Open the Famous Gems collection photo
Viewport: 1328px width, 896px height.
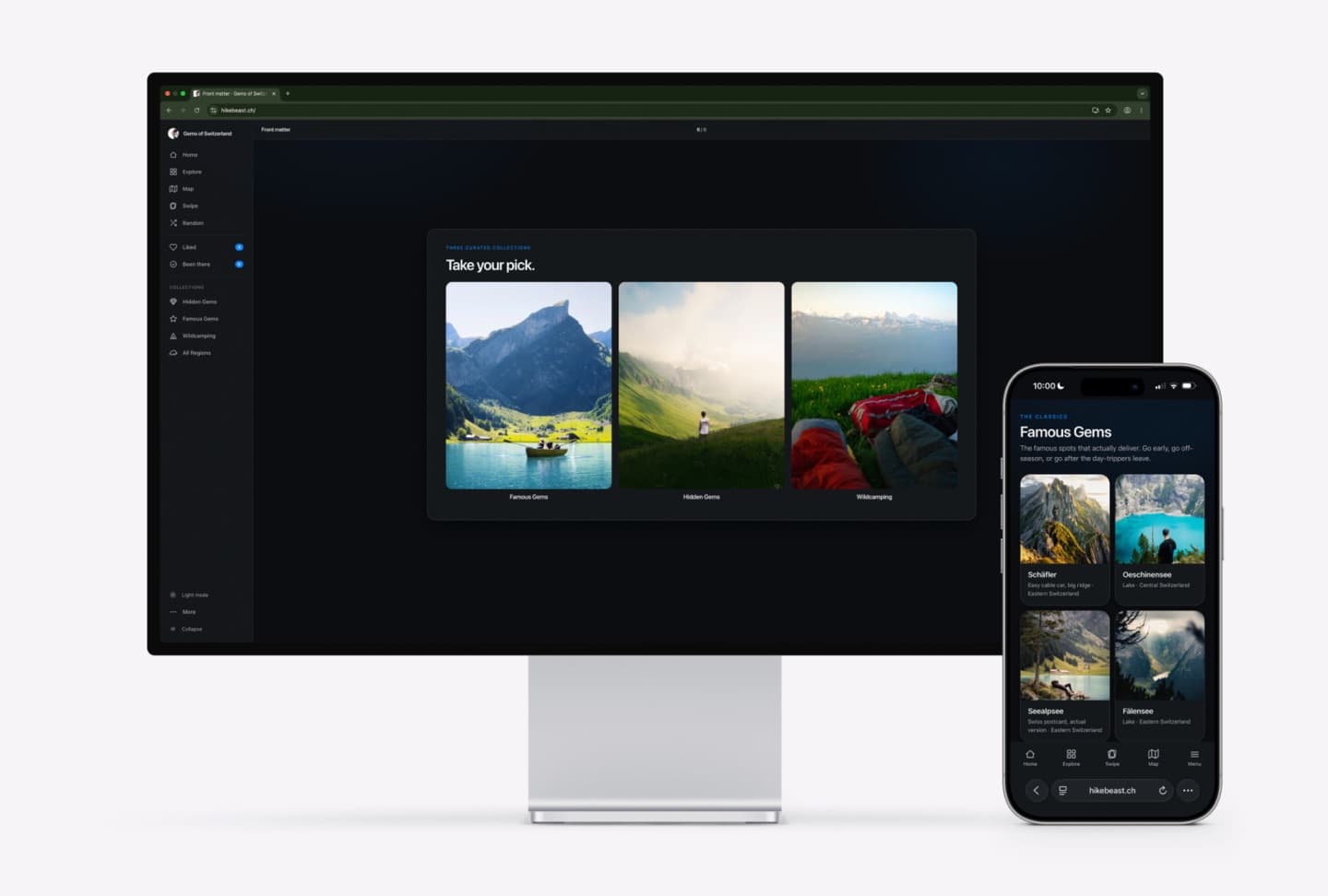tap(528, 385)
